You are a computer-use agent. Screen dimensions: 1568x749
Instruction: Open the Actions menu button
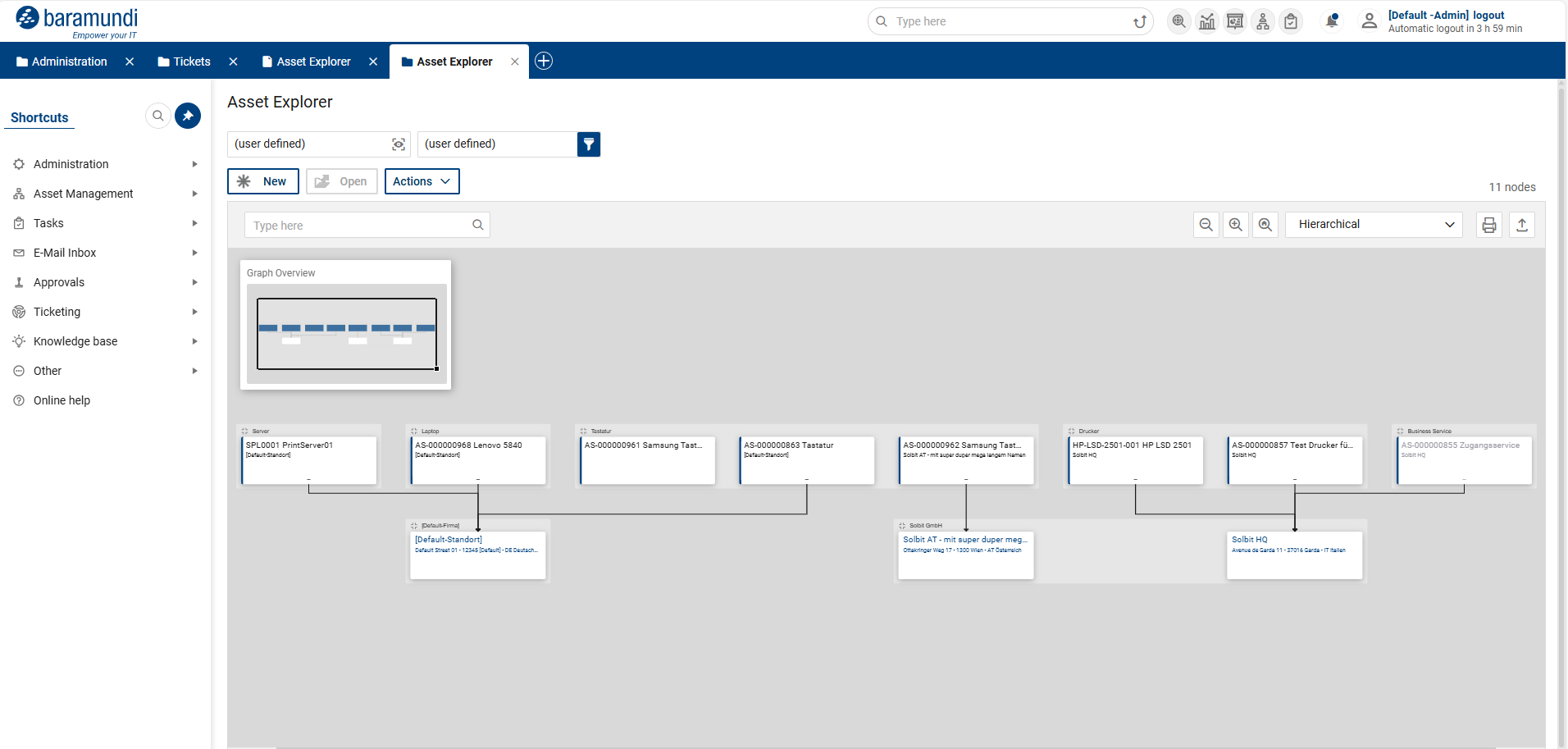coord(422,180)
